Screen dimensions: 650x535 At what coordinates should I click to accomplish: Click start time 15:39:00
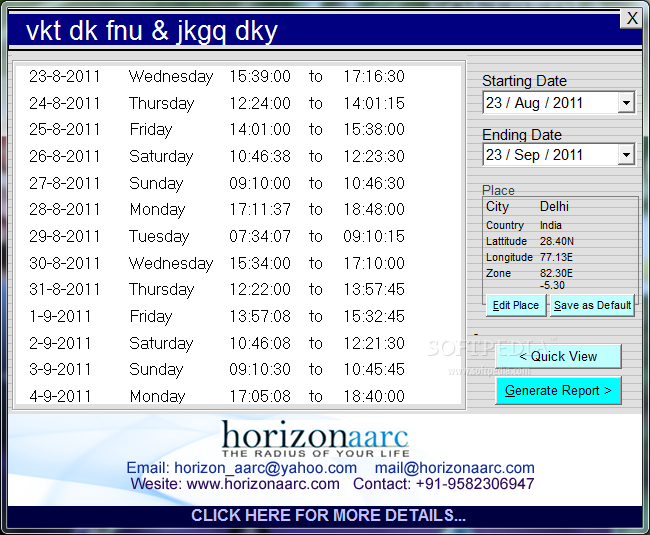(x=260, y=76)
